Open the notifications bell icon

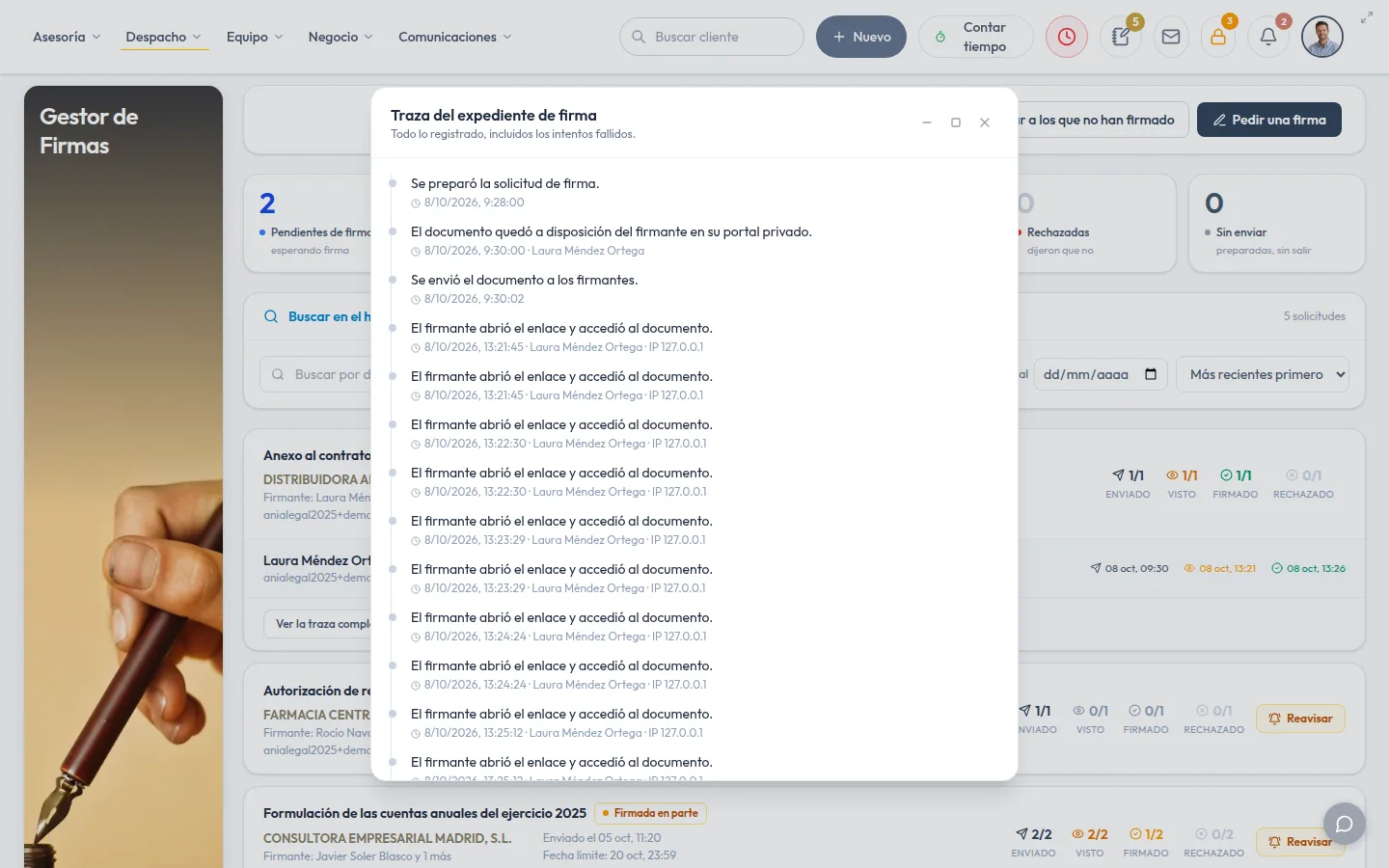[1268, 37]
